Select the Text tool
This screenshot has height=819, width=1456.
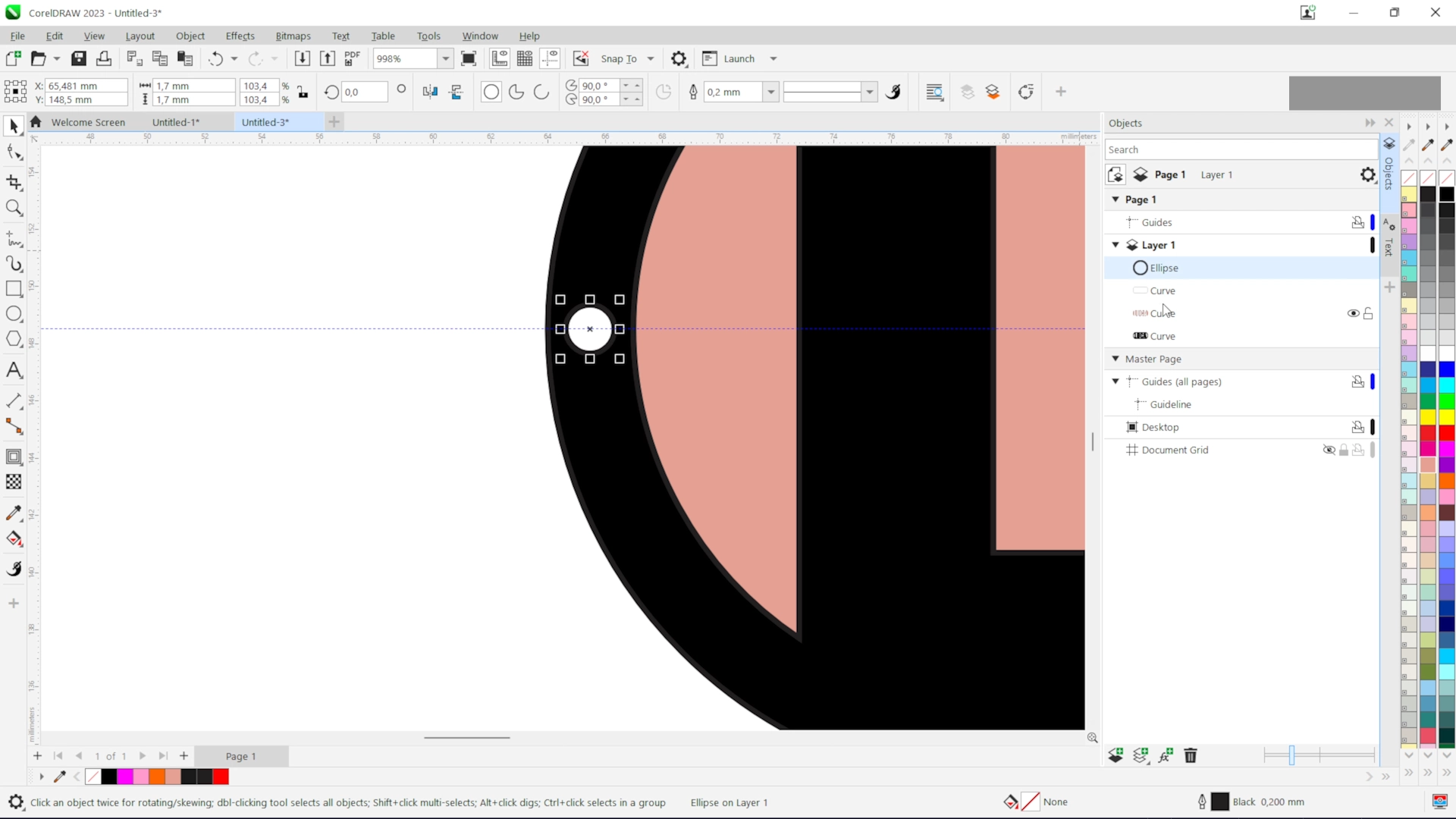point(14,370)
